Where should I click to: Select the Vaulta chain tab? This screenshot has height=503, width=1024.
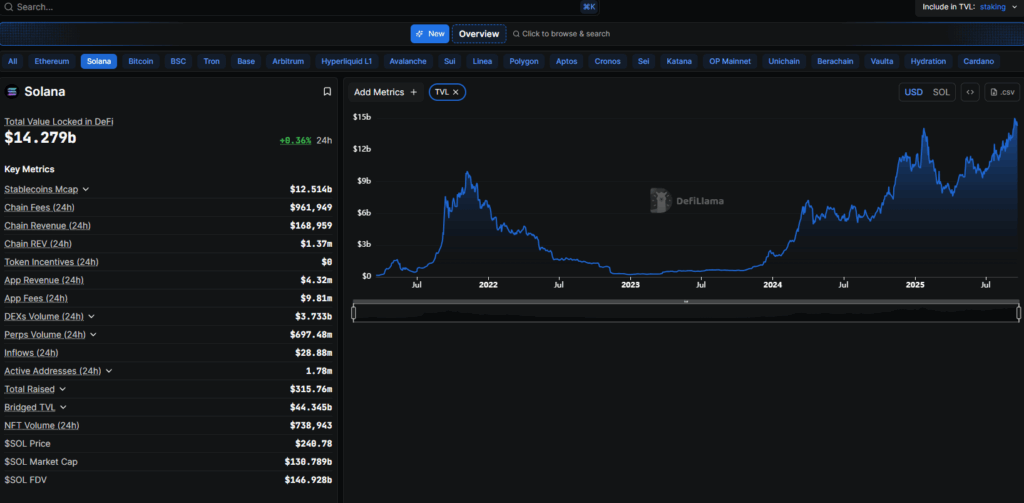(x=882, y=61)
